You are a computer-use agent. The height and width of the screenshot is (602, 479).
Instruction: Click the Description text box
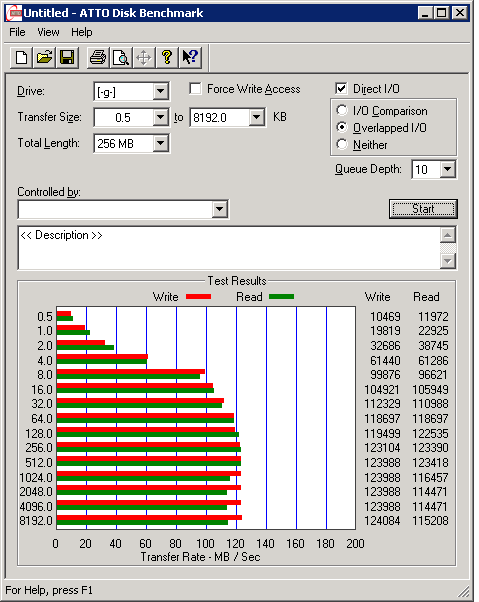tap(229, 248)
